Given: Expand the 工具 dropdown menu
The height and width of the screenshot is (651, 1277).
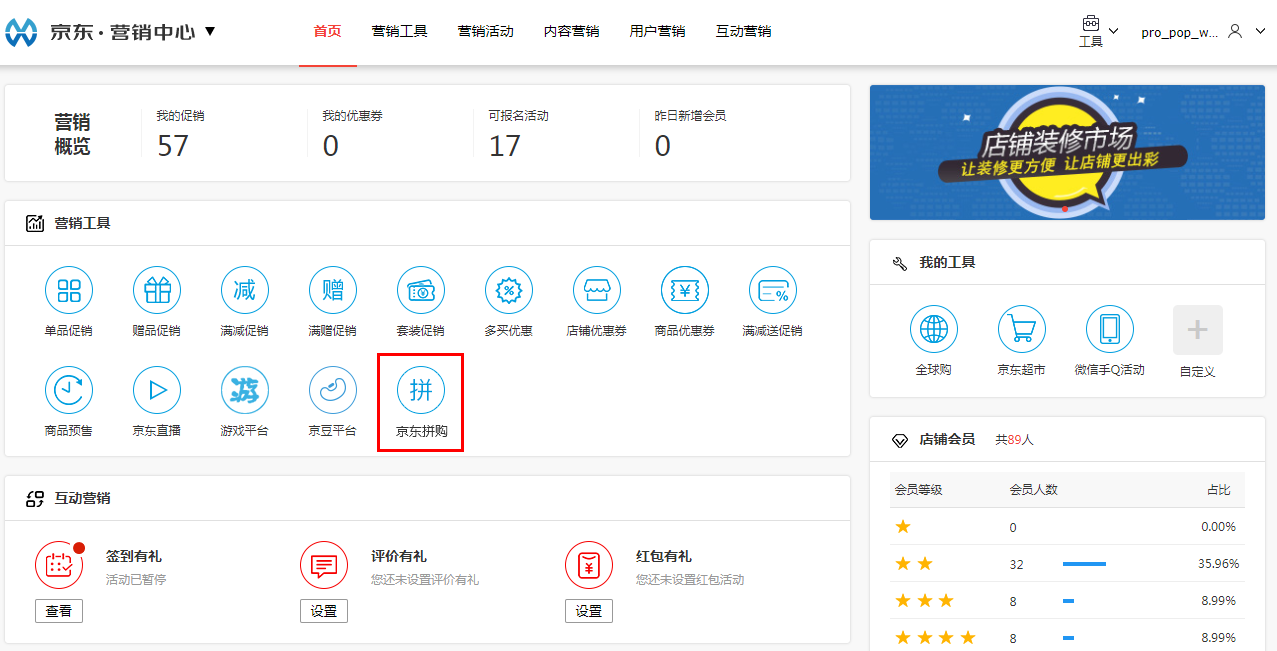Looking at the screenshot, I should (1098, 32).
